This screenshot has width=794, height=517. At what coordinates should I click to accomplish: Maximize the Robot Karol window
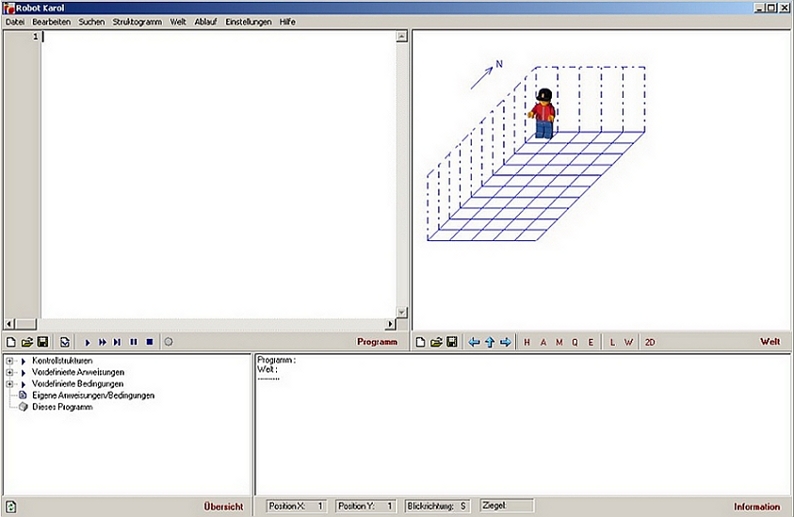tap(771, 8)
